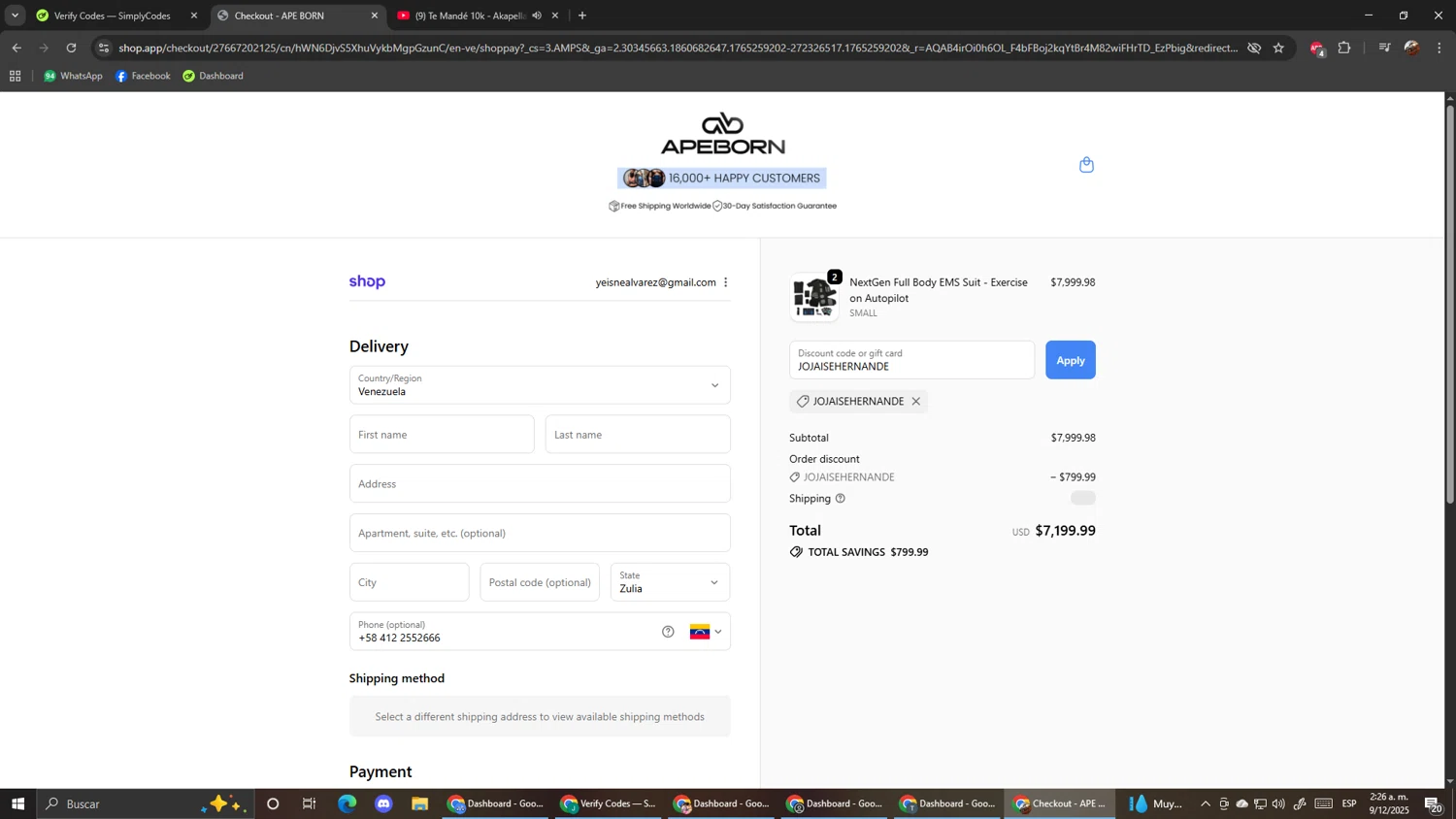
Task: View site information icon in address bar
Action: (x=104, y=48)
